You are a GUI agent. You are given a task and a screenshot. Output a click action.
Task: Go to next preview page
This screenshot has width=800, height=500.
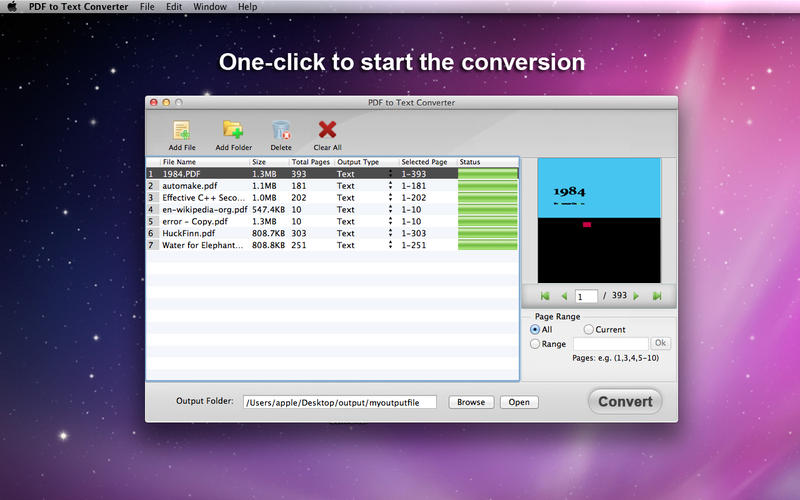pos(636,296)
